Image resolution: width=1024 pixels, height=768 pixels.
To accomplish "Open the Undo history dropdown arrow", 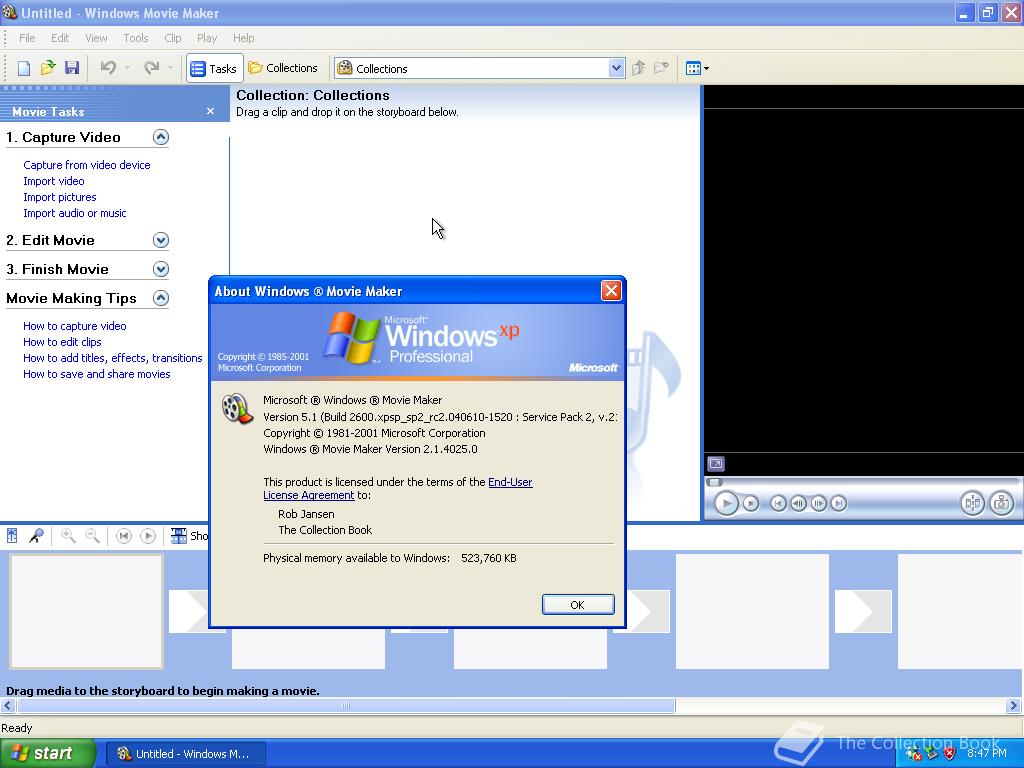I will click(x=127, y=68).
